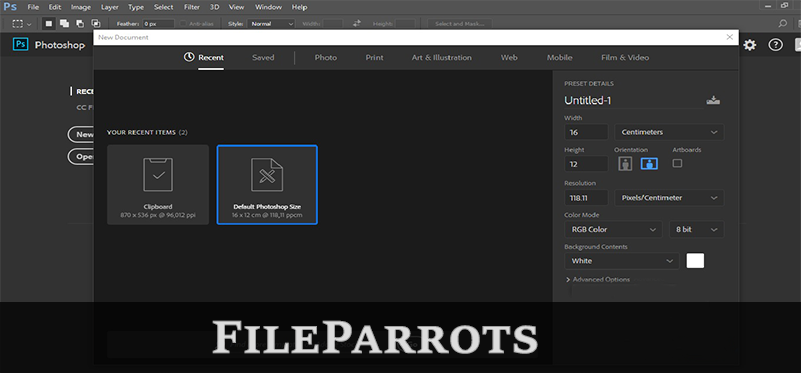Open the Select menu
Viewport: 801px width, 373px height.
click(163, 7)
